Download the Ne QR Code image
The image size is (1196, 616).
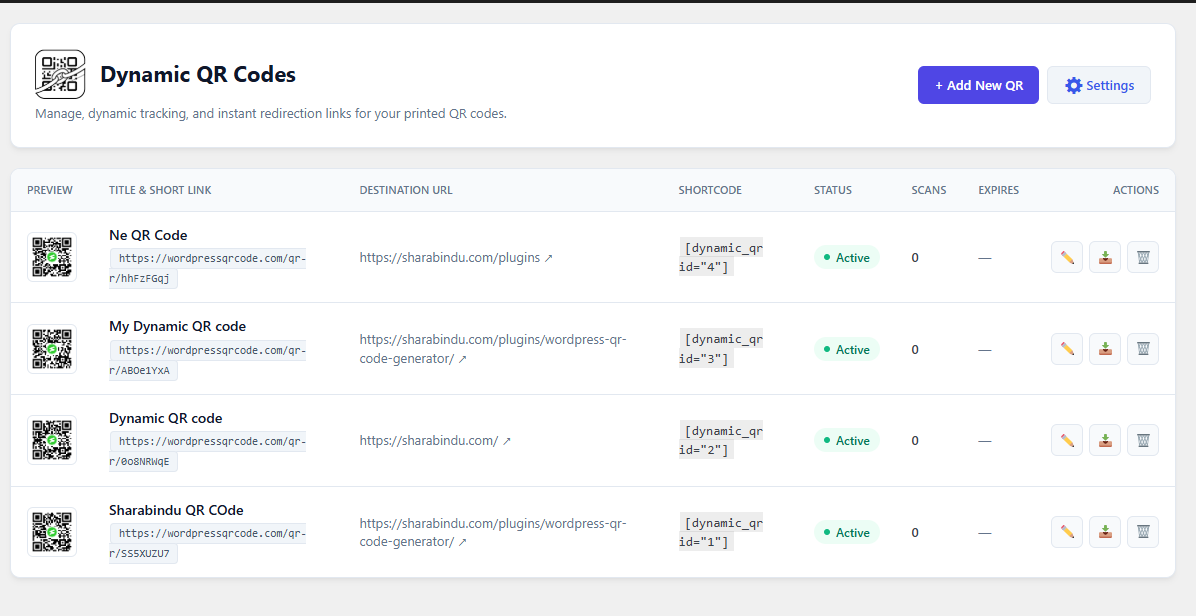click(1104, 257)
